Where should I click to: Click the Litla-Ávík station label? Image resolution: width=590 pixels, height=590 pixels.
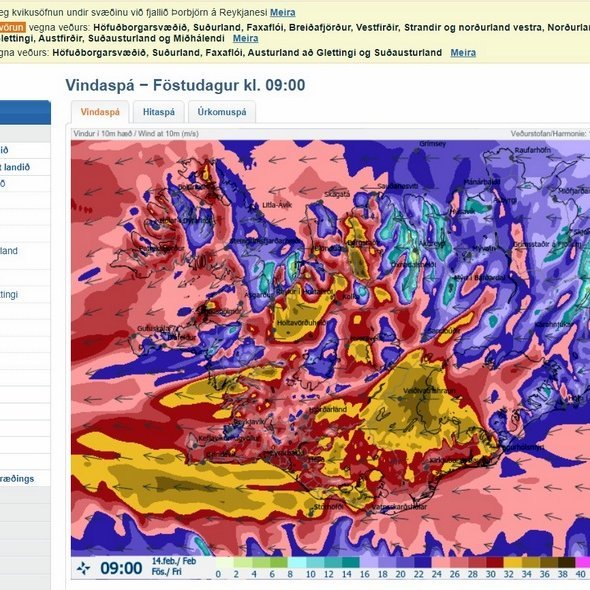[x=277, y=205]
